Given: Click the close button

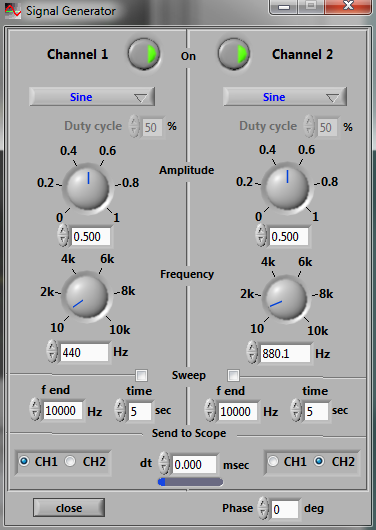Looking at the screenshot, I should (69, 508).
